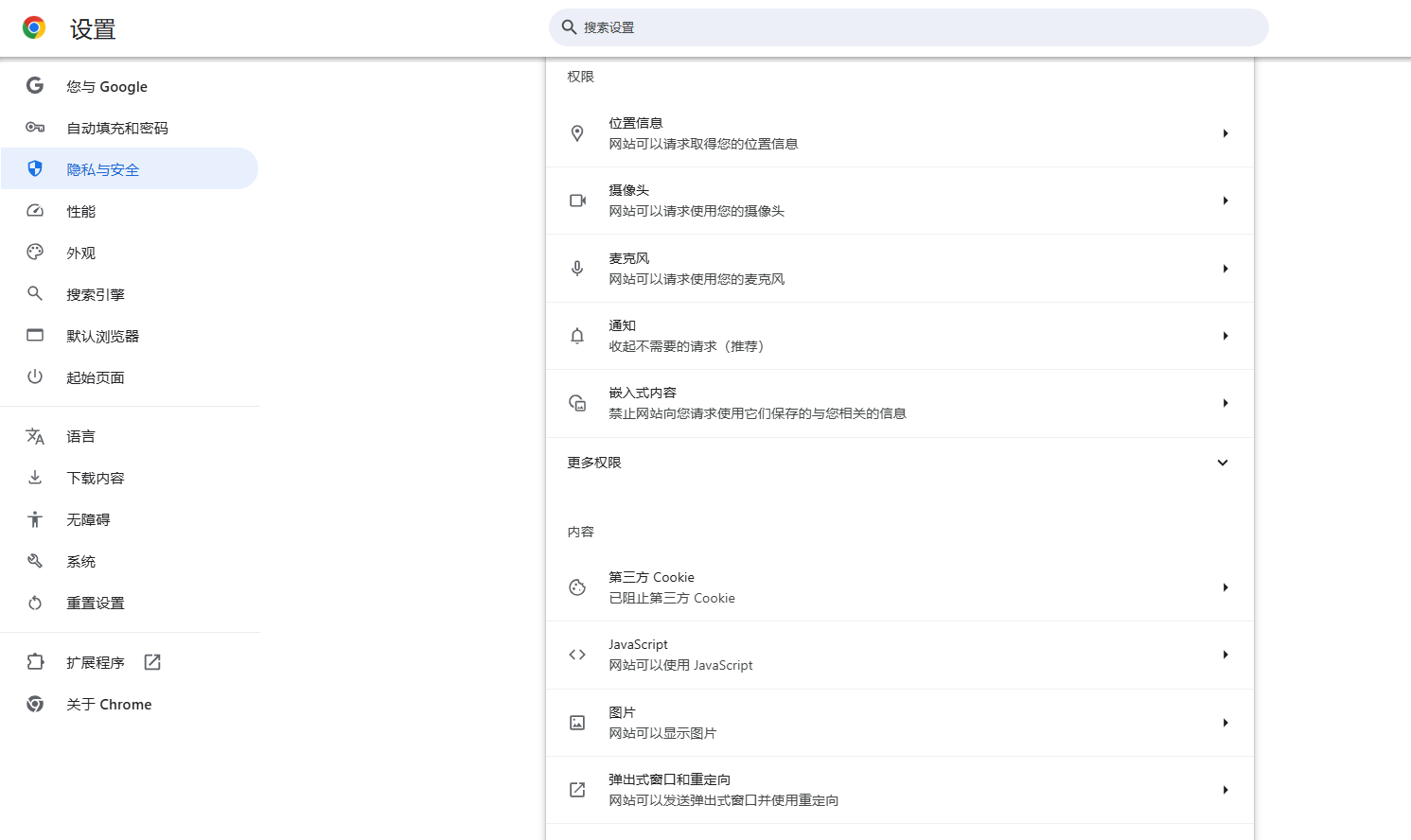Open 默认浏览器 in the sidebar

coord(129,336)
